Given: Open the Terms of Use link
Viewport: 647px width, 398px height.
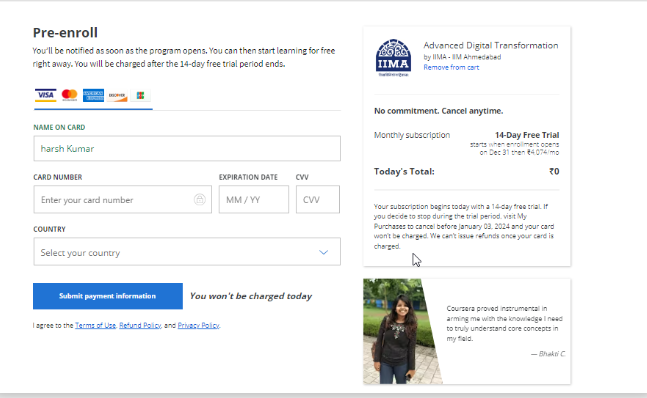Looking at the screenshot, I should click(x=95, y=325).
